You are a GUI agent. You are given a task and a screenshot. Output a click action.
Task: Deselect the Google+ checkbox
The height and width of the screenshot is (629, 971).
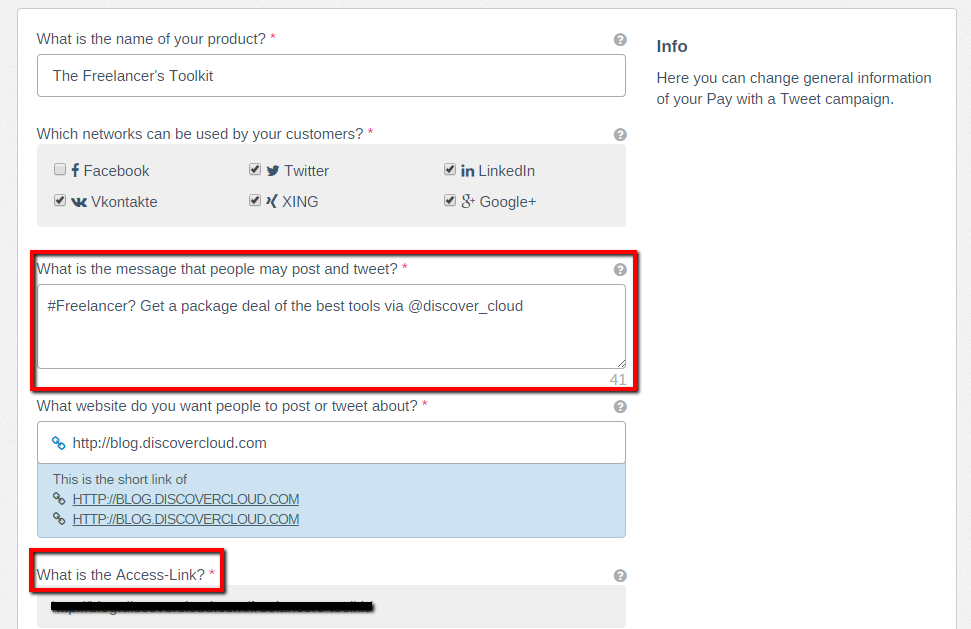point(450,201)
